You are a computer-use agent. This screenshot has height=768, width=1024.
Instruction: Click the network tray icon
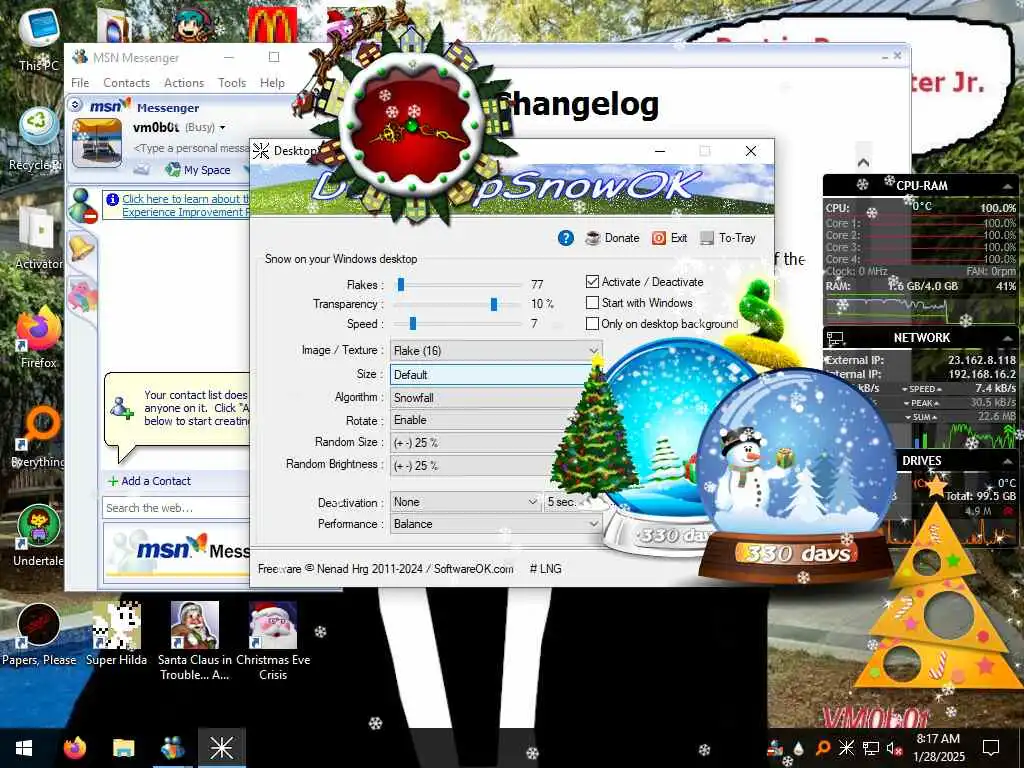(x=871, y=748)
